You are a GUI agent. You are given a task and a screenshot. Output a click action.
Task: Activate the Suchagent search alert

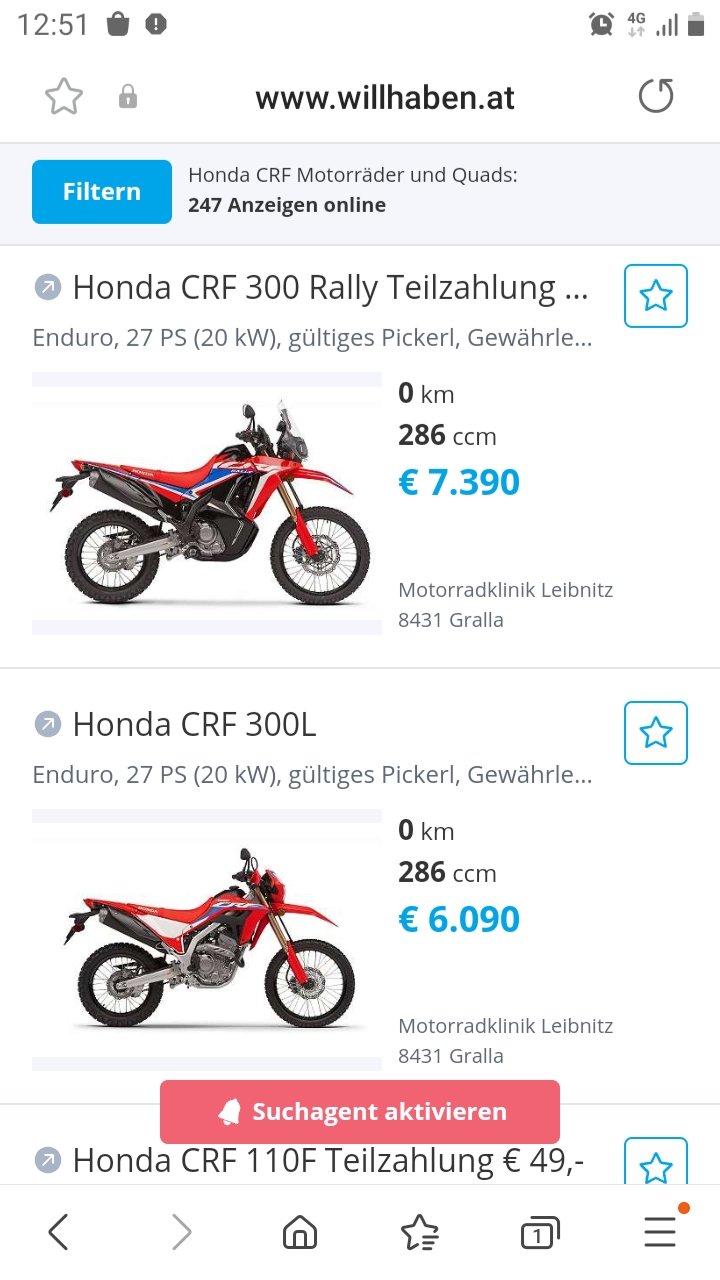point(360,1112)
